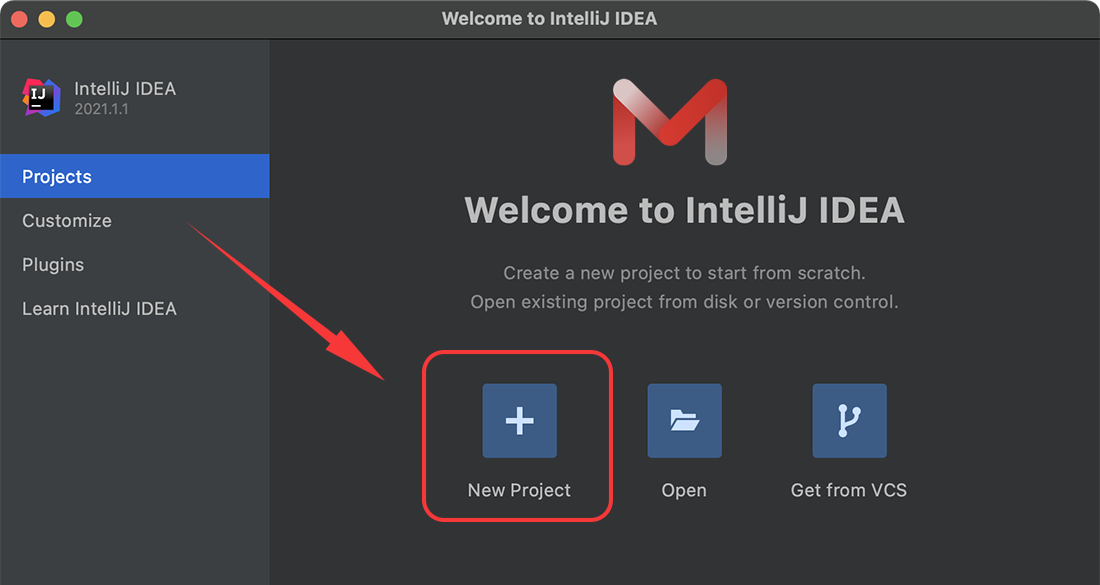The height and width of the screenshot is (585, 1100).
Task: Click the Get from VCS label
Action: click(849, 490)
